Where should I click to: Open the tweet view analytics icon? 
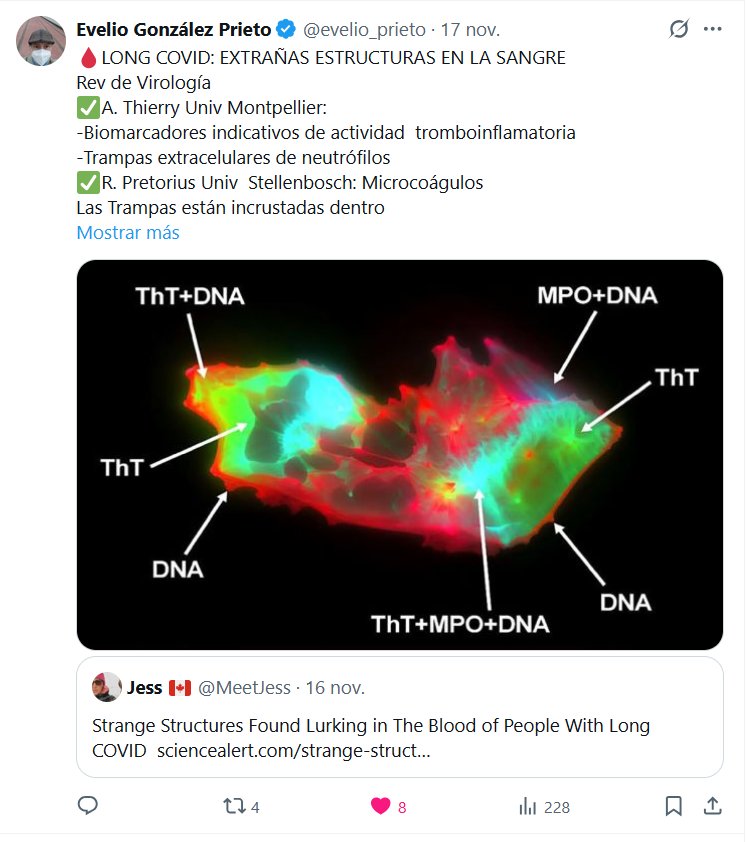pos(526,806)
